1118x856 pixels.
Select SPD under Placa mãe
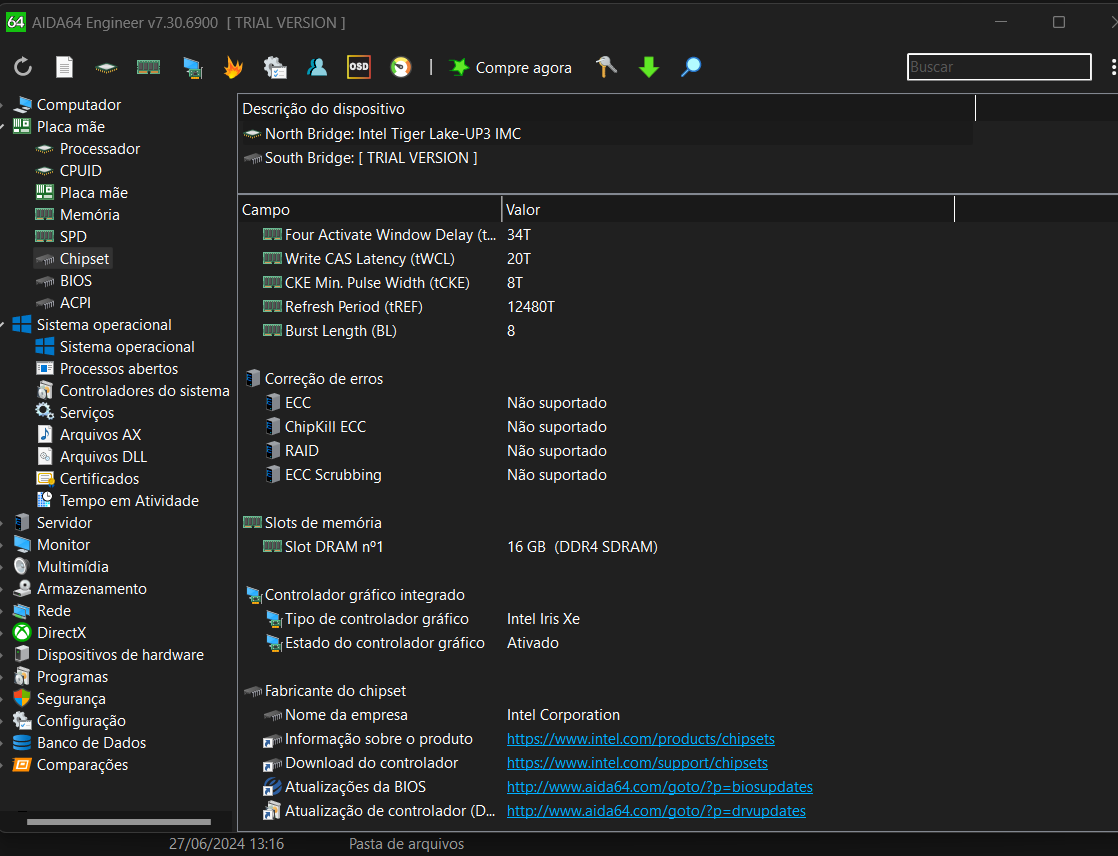coord(73,237)
